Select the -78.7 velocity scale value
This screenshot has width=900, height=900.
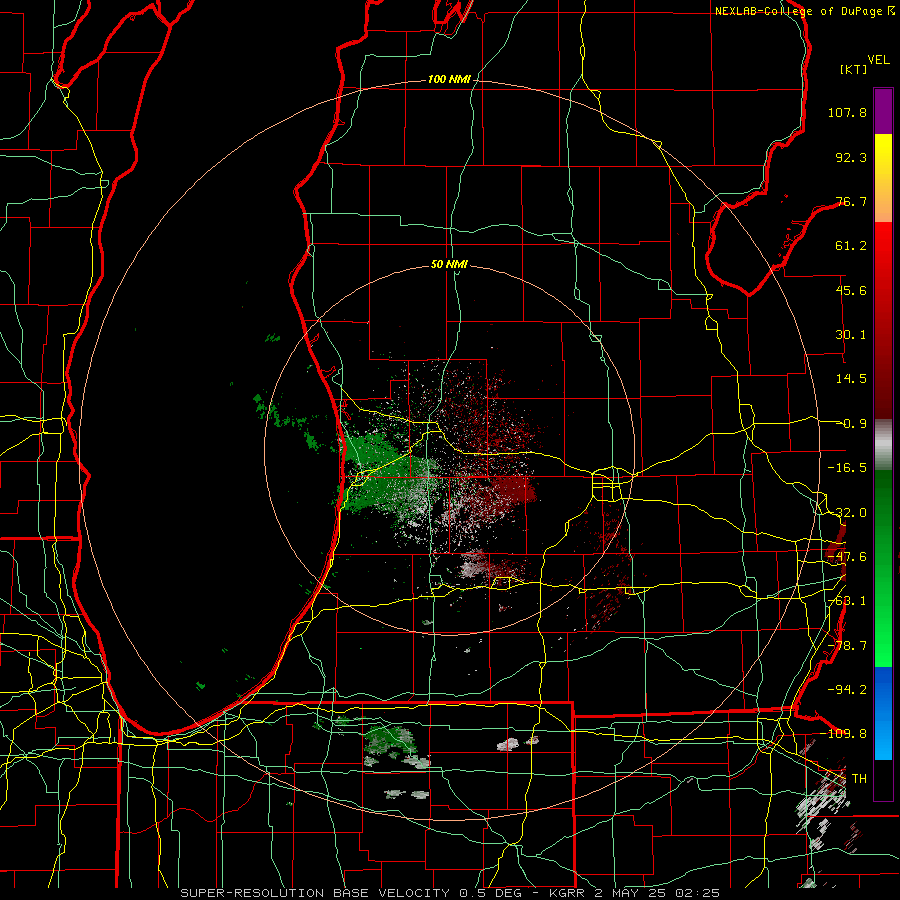coord(847,646)
